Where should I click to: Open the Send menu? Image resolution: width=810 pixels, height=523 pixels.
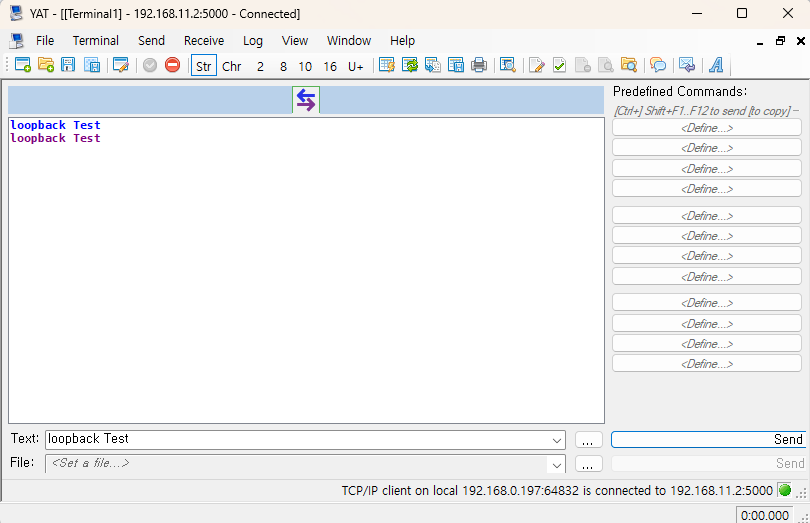click(x=151, y=40)
